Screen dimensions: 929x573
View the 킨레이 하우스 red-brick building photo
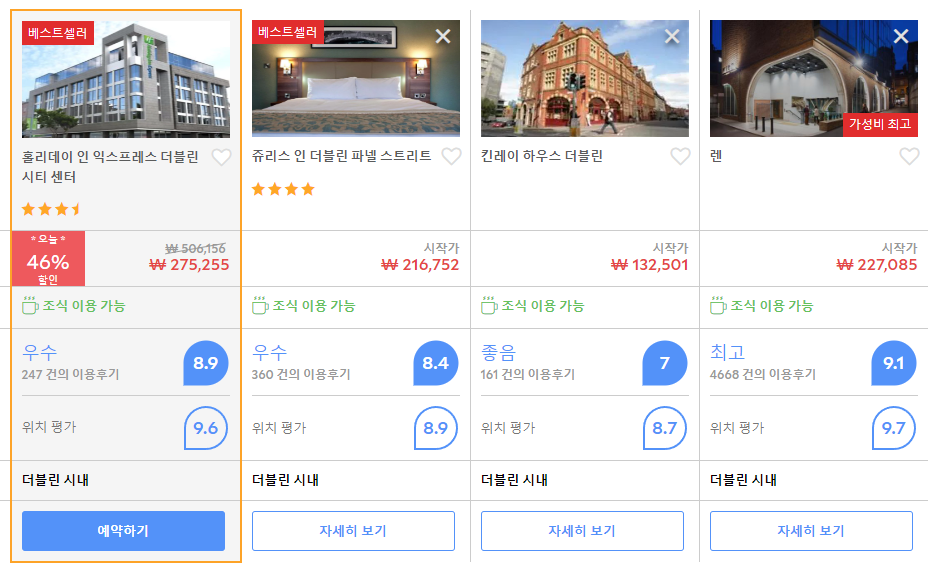click(x=585, y=79)
